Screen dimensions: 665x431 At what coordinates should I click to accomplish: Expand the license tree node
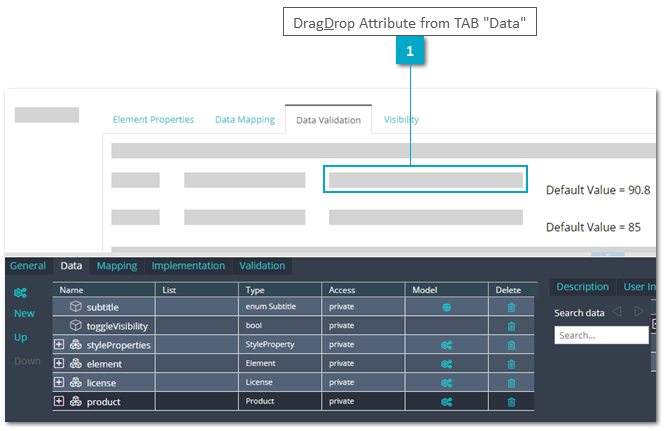[x=59, y=382]
